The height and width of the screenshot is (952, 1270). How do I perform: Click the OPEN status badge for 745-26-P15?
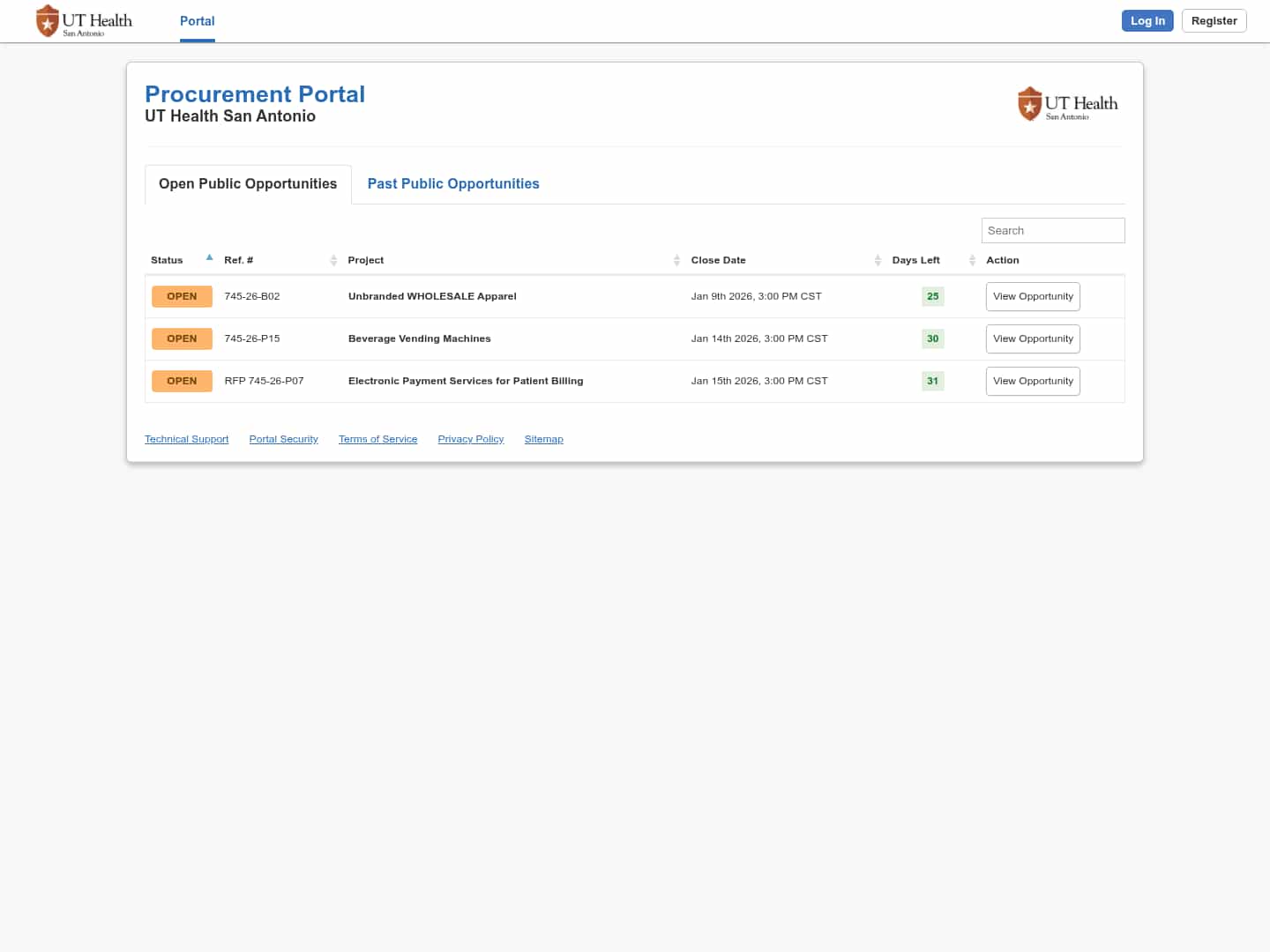coord(182,338)
